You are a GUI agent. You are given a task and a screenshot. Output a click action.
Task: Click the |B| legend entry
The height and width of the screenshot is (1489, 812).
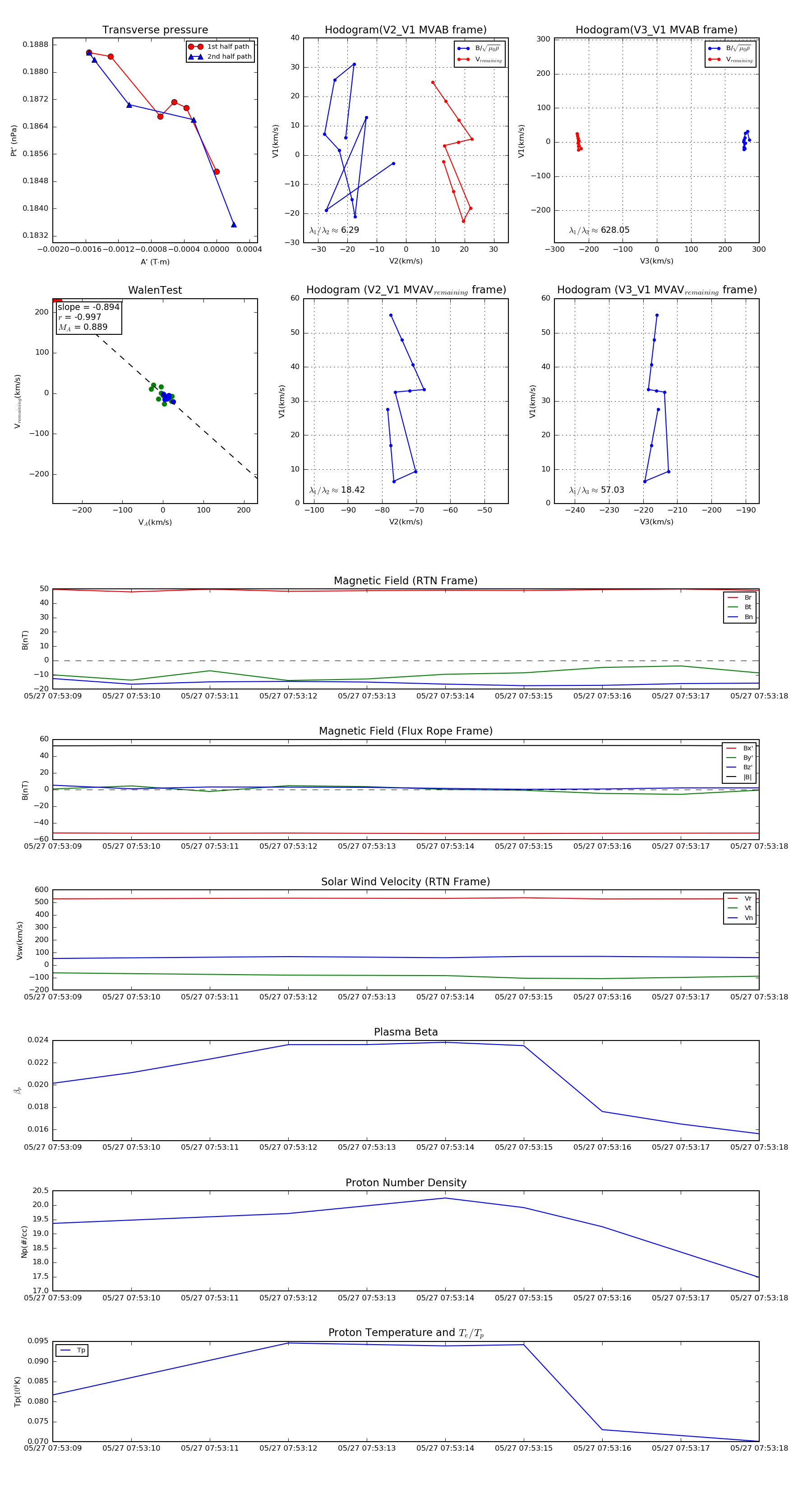tap(740, 777)
